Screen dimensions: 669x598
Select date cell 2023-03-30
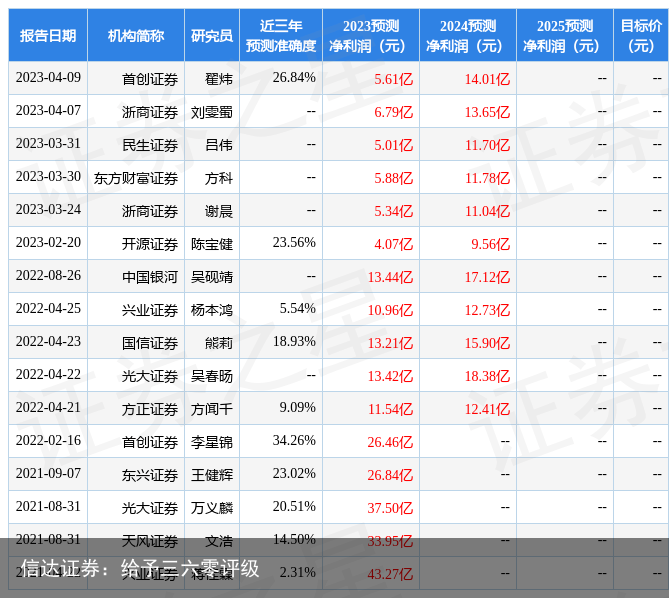pos(48,177)
